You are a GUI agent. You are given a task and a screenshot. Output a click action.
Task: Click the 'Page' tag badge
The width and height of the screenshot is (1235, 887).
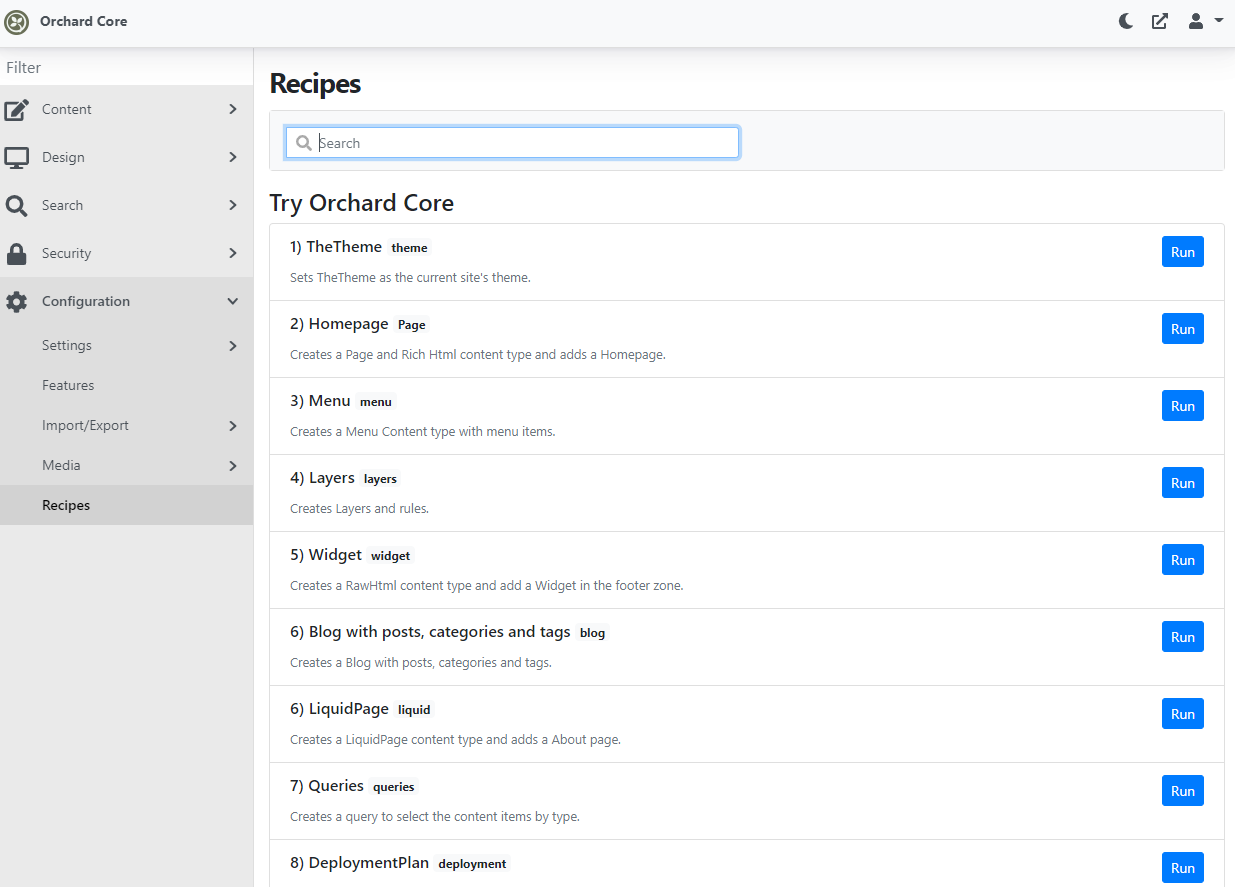tap(412, 325)
